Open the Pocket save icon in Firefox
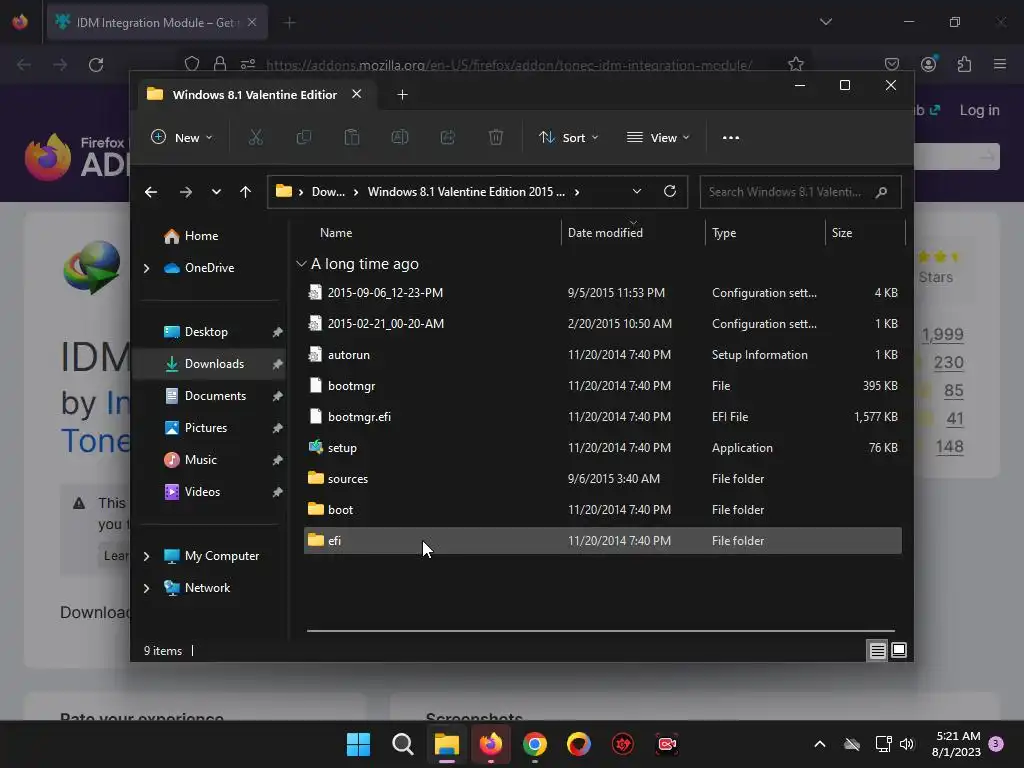The width and height of the screenshot is (1024, 768). (x=891, y=64)
